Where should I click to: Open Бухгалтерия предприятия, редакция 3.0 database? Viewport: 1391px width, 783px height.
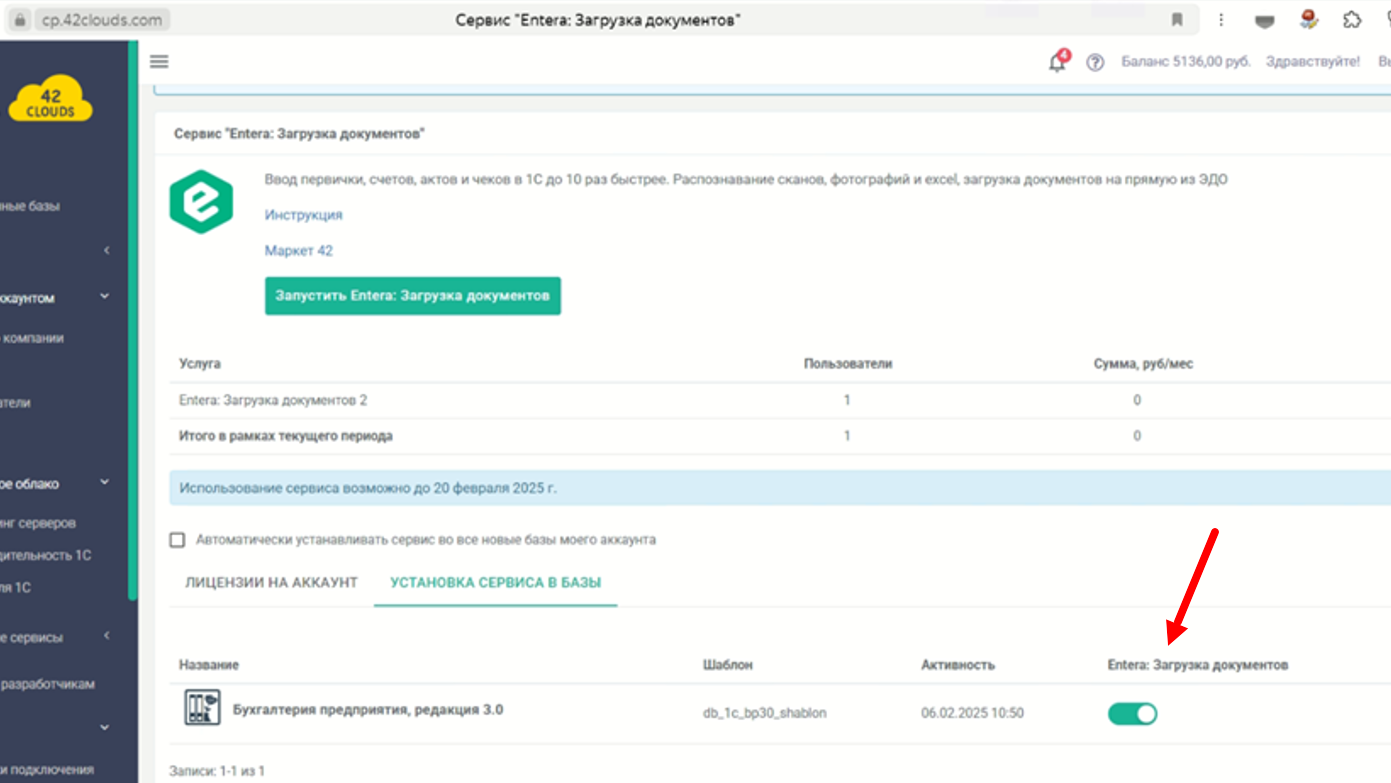tap(368, 710)
